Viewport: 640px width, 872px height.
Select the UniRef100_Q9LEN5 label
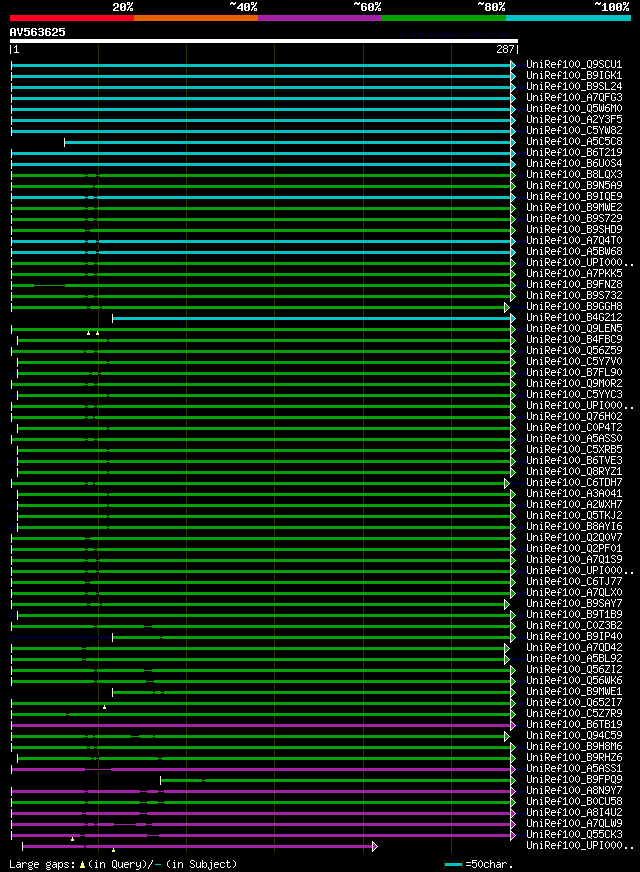tap(574, 329)
